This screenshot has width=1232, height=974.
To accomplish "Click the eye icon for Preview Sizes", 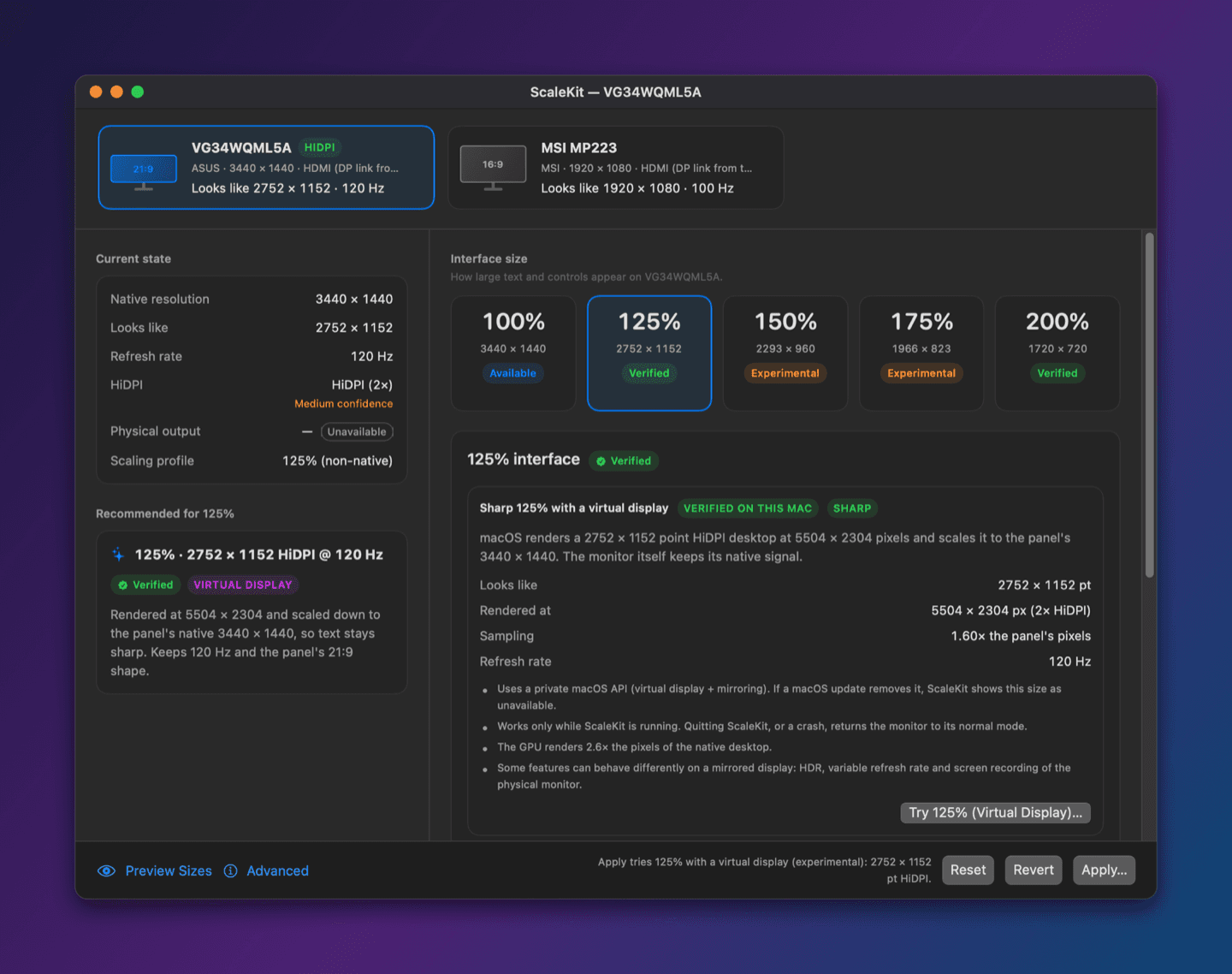I will [106, 871].
